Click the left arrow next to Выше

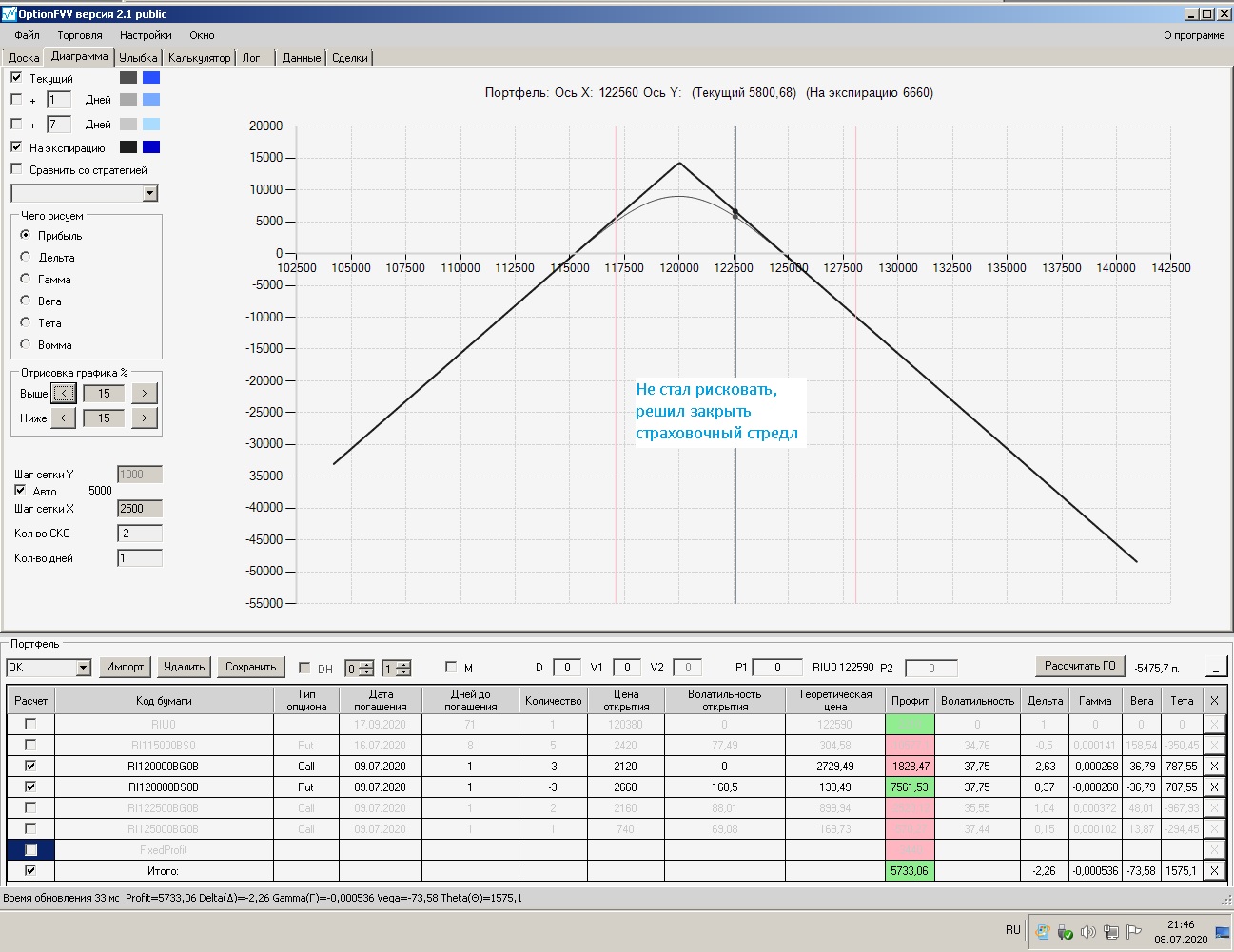click(64, 393)
